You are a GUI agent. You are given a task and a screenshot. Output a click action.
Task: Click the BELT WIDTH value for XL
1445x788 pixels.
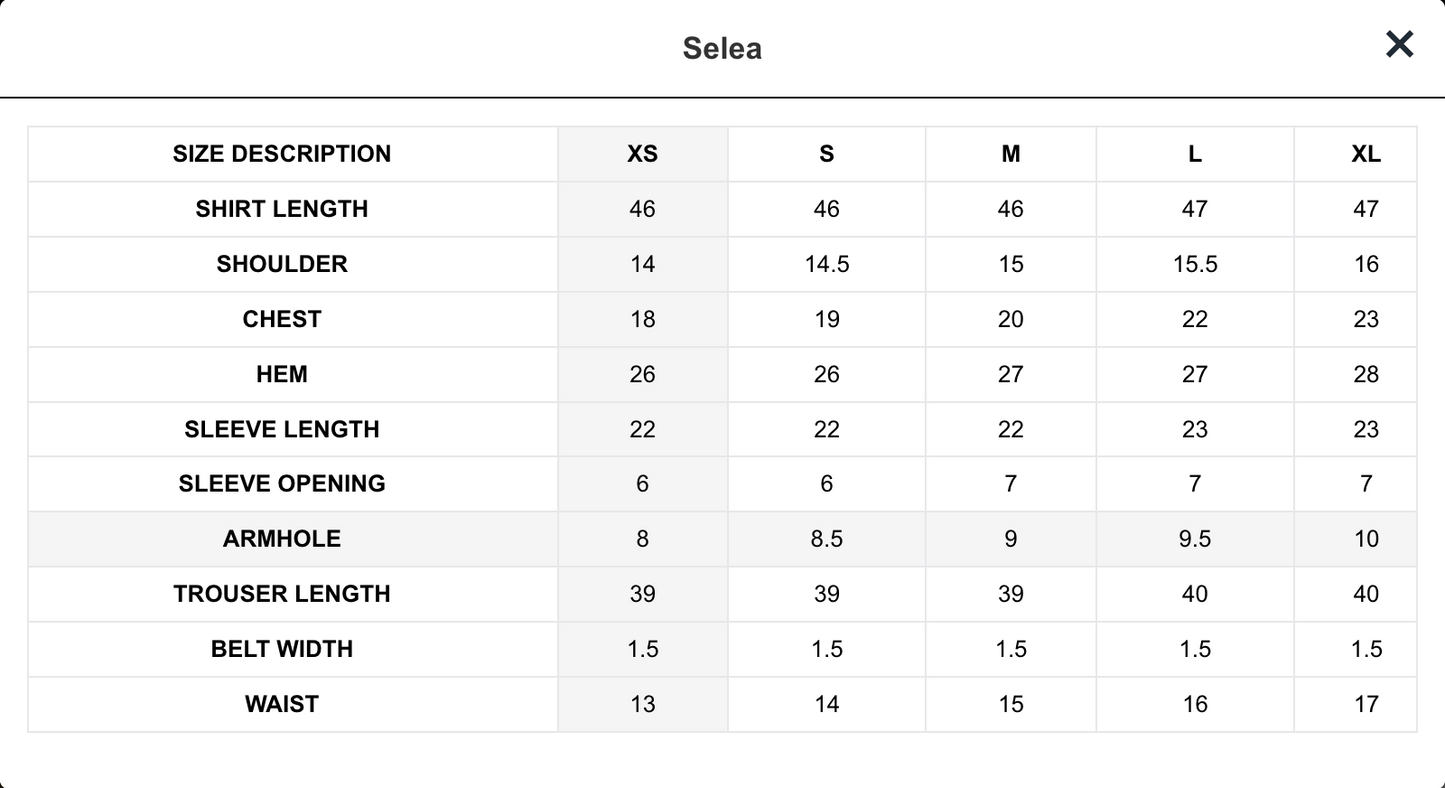tap(1366, 649)
